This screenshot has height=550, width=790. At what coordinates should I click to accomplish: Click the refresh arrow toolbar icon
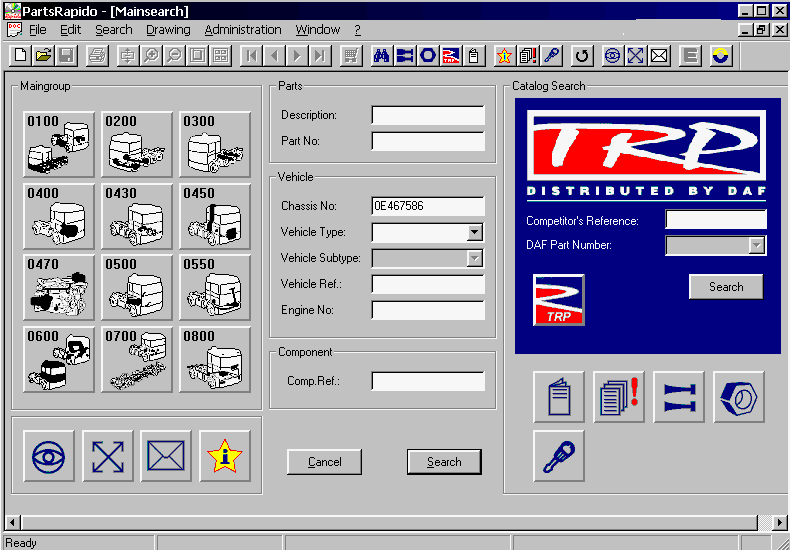point(581,55)
